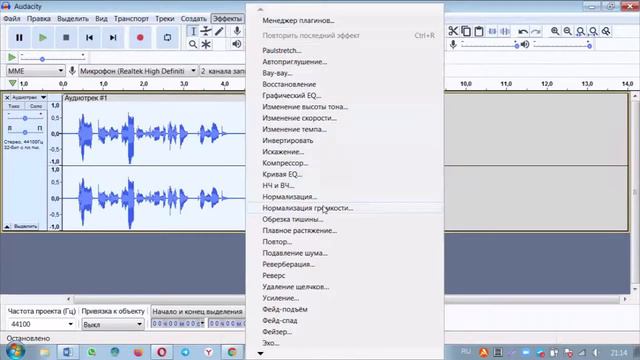Screen dimensions: 640x360
Task: Skip to start of track
Action: point(89,38)
